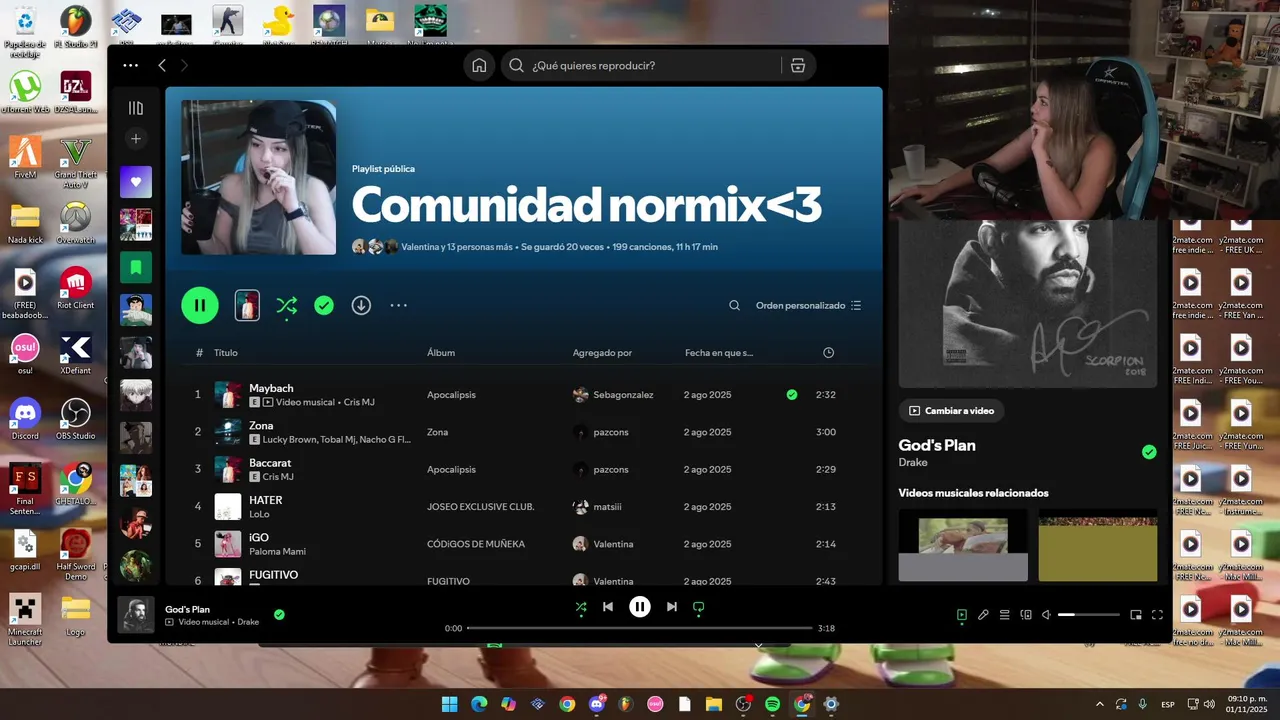Sort by the Álbum column header
Viewport: 1280px width, 720px height.
point(441,353)
